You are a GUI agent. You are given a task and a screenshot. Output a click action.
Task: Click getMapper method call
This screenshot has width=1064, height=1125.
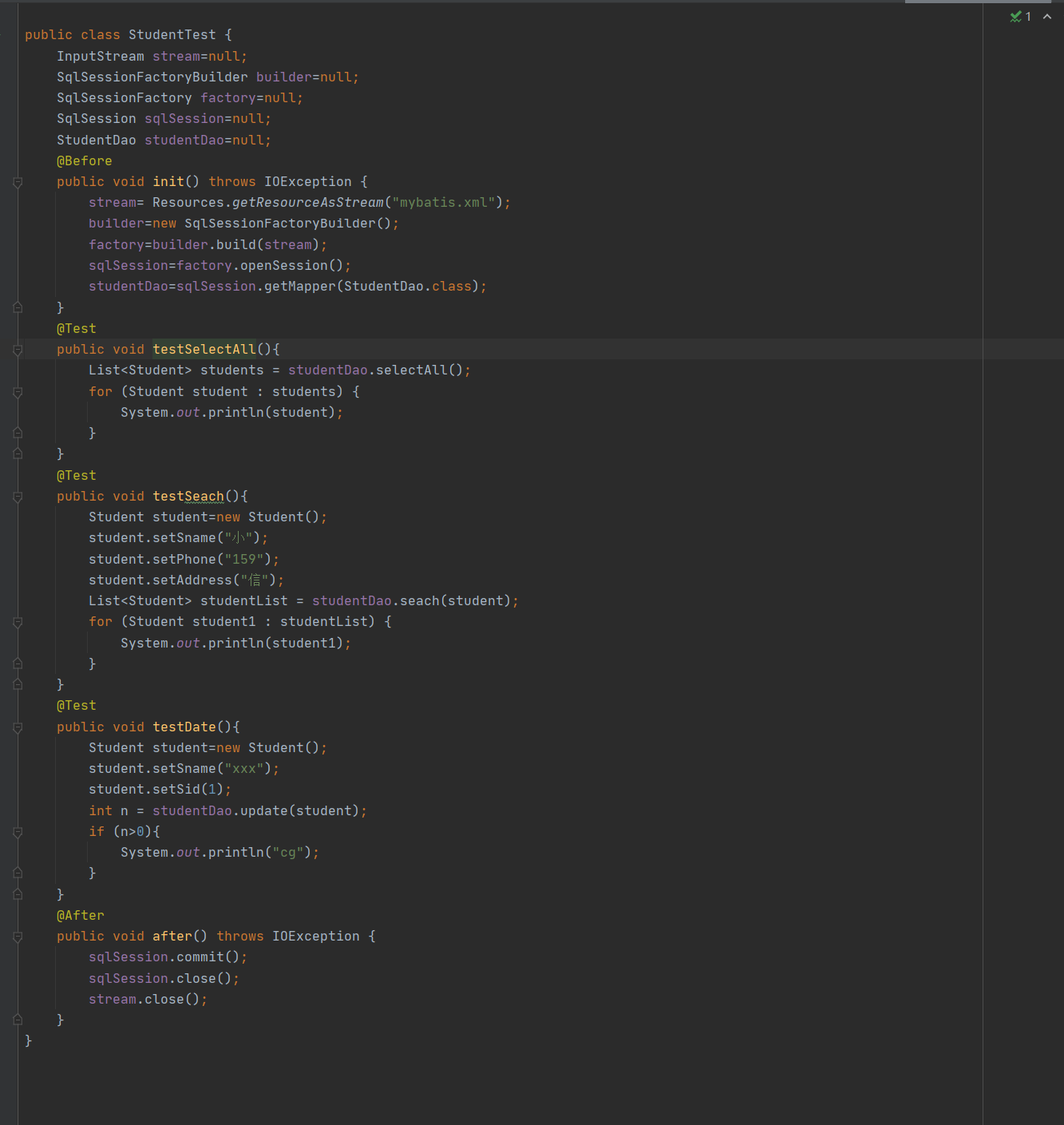[x=300, y=287]
